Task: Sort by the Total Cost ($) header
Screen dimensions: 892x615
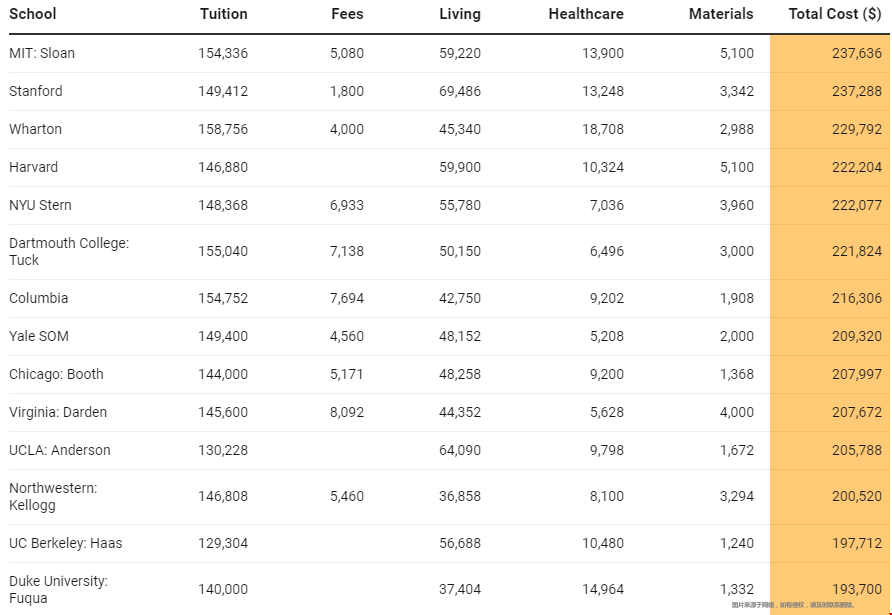Action: pos(835,14)
